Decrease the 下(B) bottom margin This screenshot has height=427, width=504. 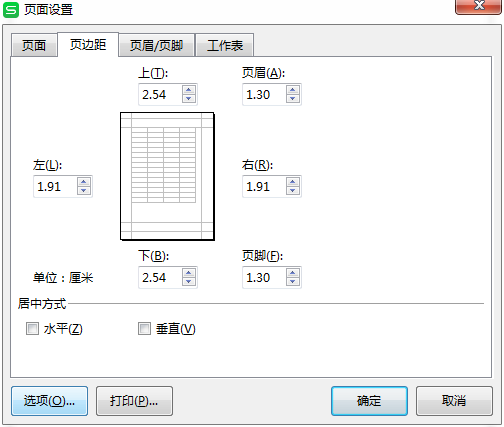(x=189, y=282)
